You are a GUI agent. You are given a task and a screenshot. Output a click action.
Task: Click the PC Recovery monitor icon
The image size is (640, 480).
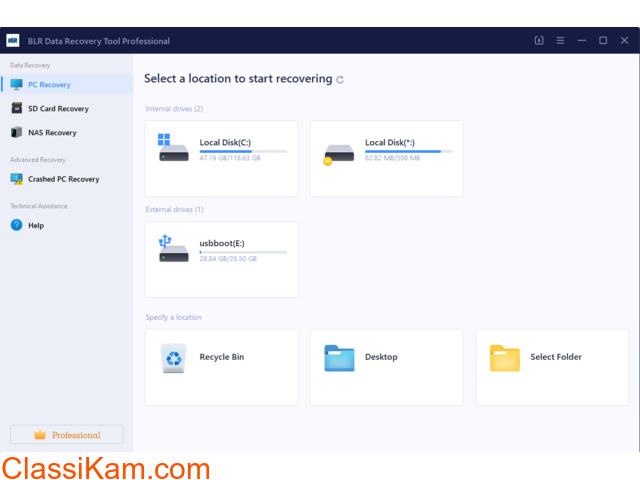16,84
